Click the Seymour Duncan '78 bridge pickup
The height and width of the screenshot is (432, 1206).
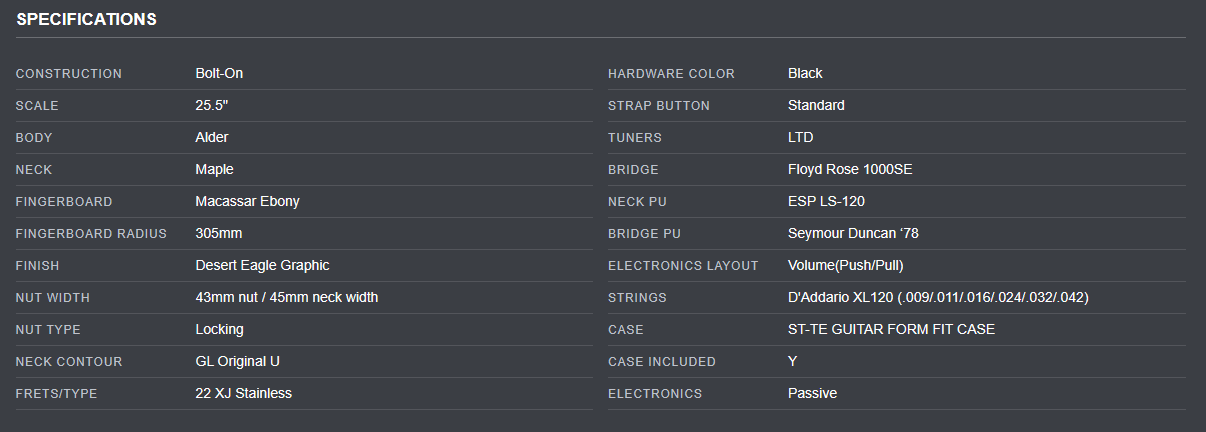click(x=853, y=233)
